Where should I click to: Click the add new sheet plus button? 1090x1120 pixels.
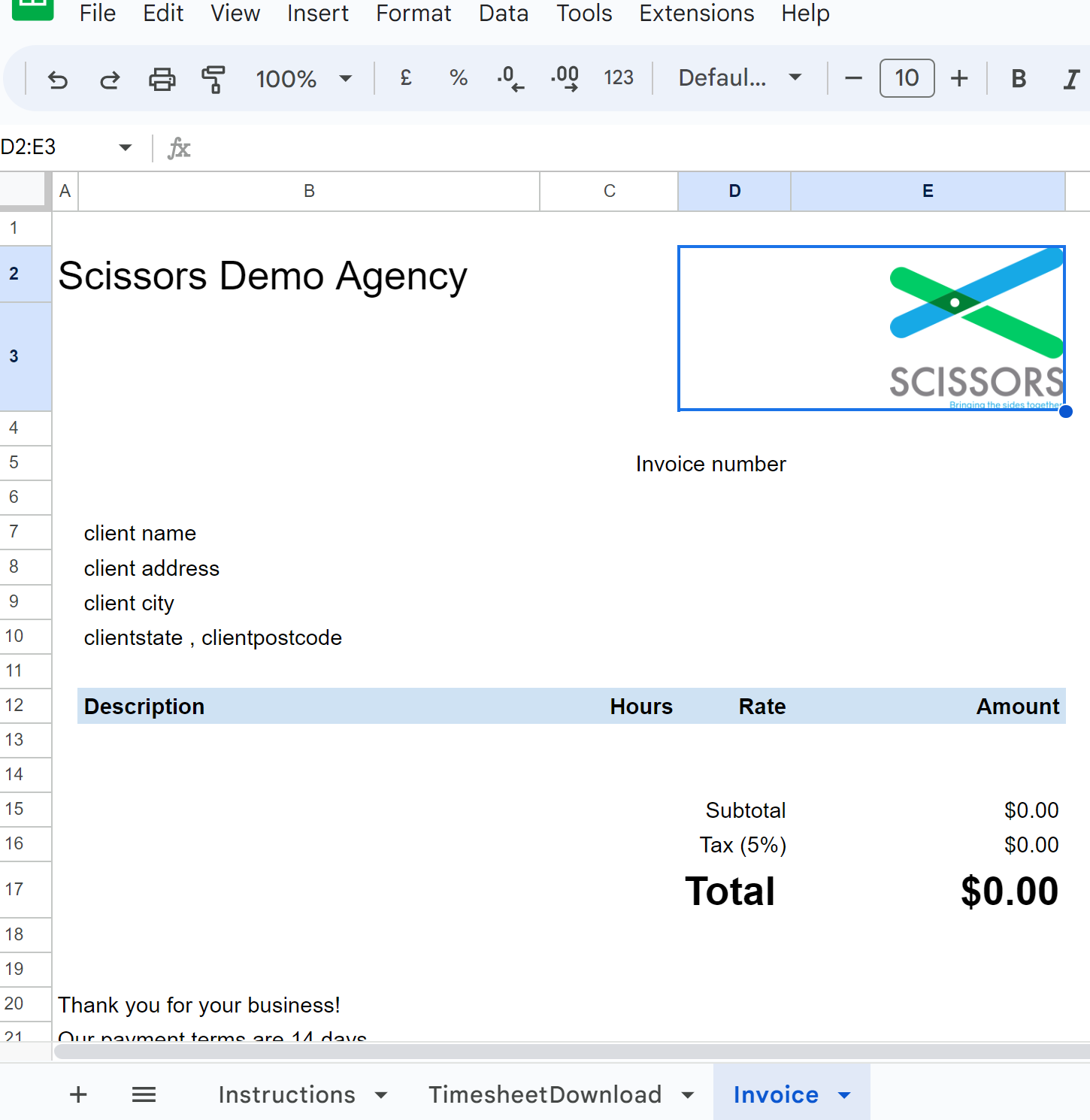point(78,1094)
